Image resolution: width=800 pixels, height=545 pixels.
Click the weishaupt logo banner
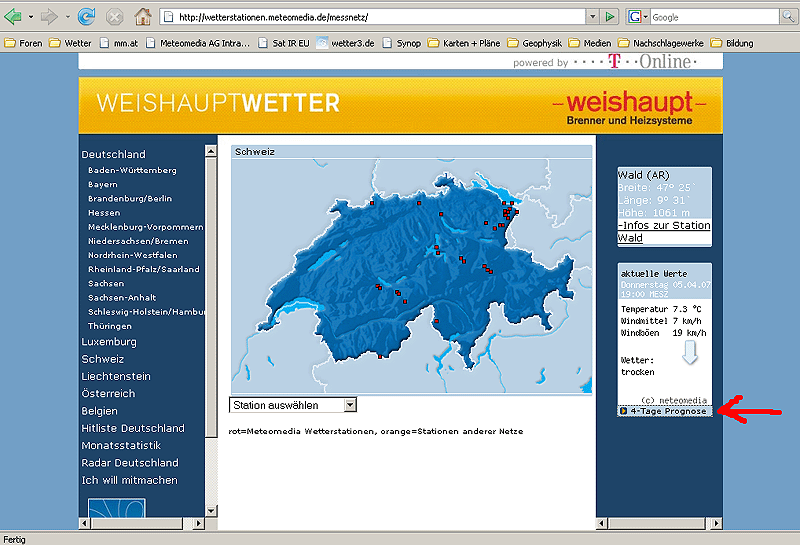[630, 108]
